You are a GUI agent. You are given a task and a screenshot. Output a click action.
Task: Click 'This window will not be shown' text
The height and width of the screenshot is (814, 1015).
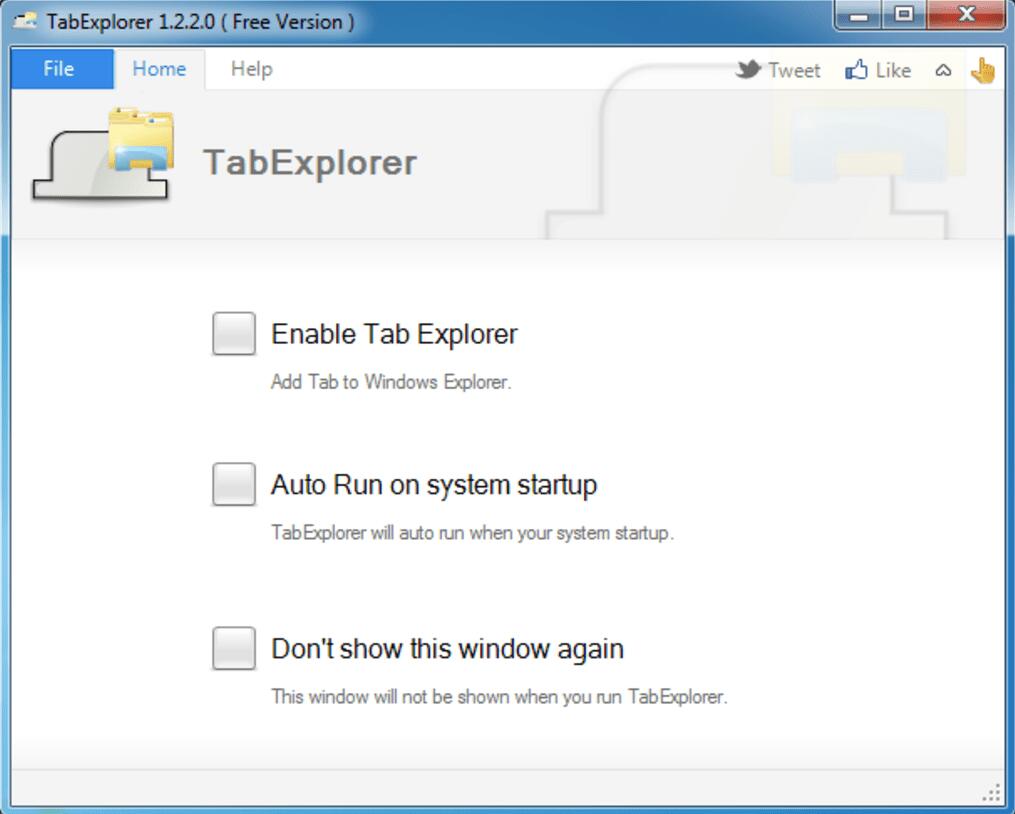(x=499, y=697)
